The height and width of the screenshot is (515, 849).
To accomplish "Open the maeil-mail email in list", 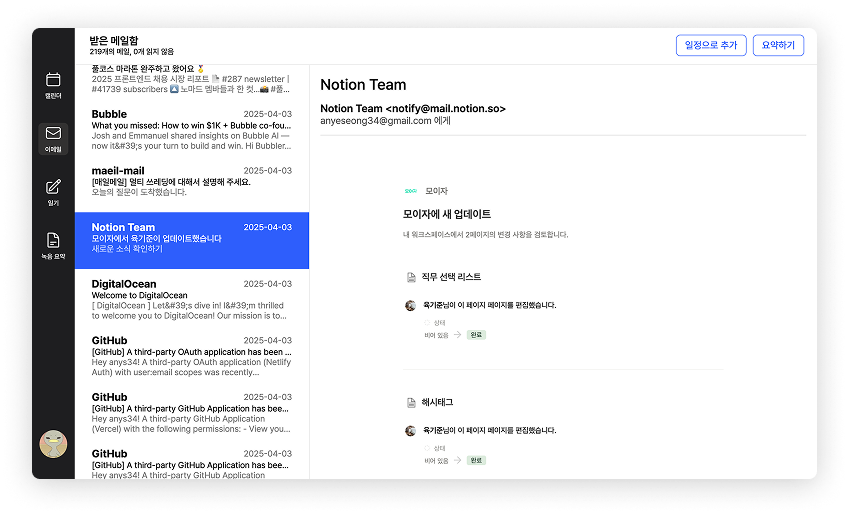I will 192,182.
